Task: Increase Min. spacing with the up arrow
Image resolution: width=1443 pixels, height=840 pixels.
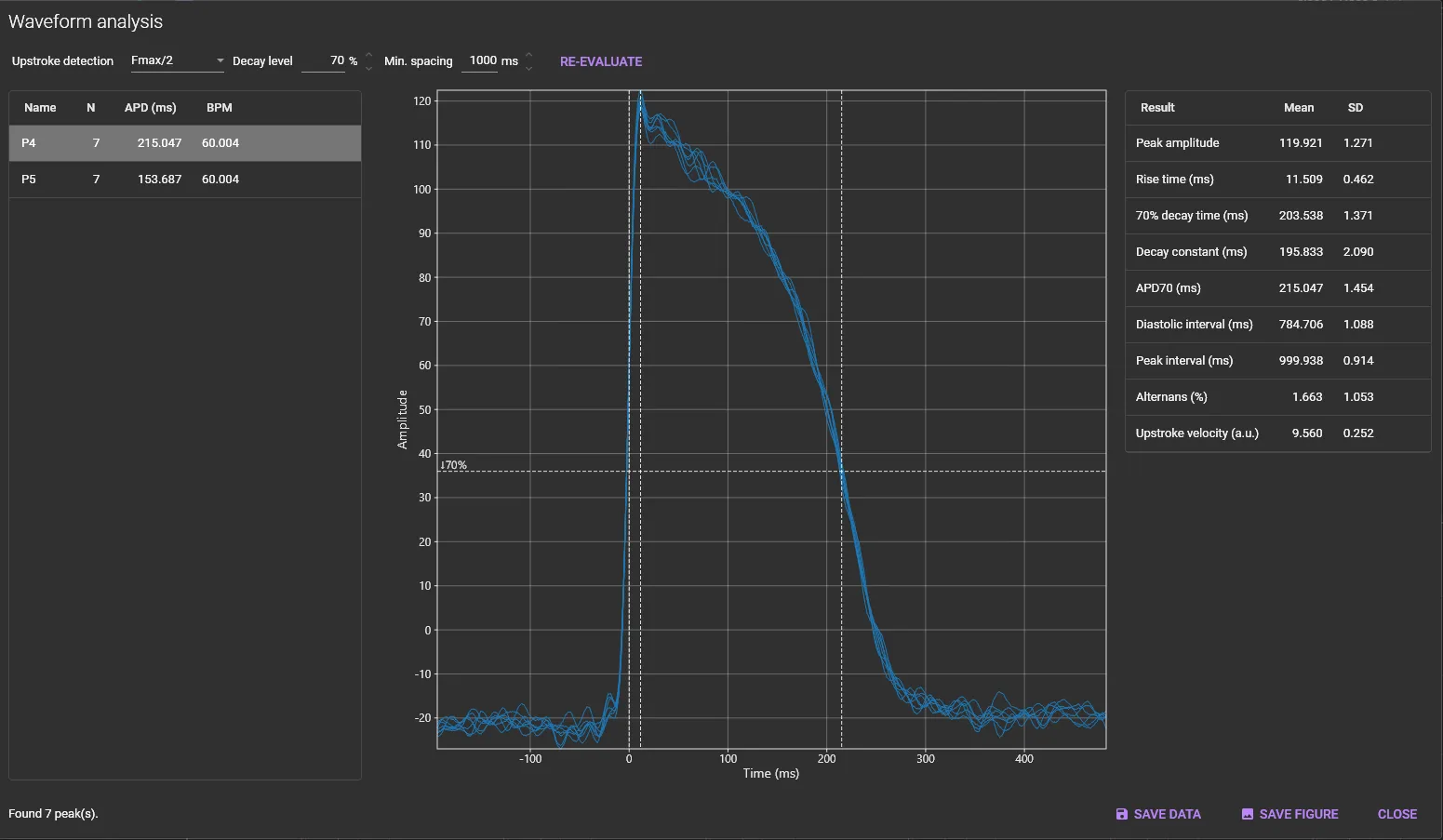Action: point(528,55)
